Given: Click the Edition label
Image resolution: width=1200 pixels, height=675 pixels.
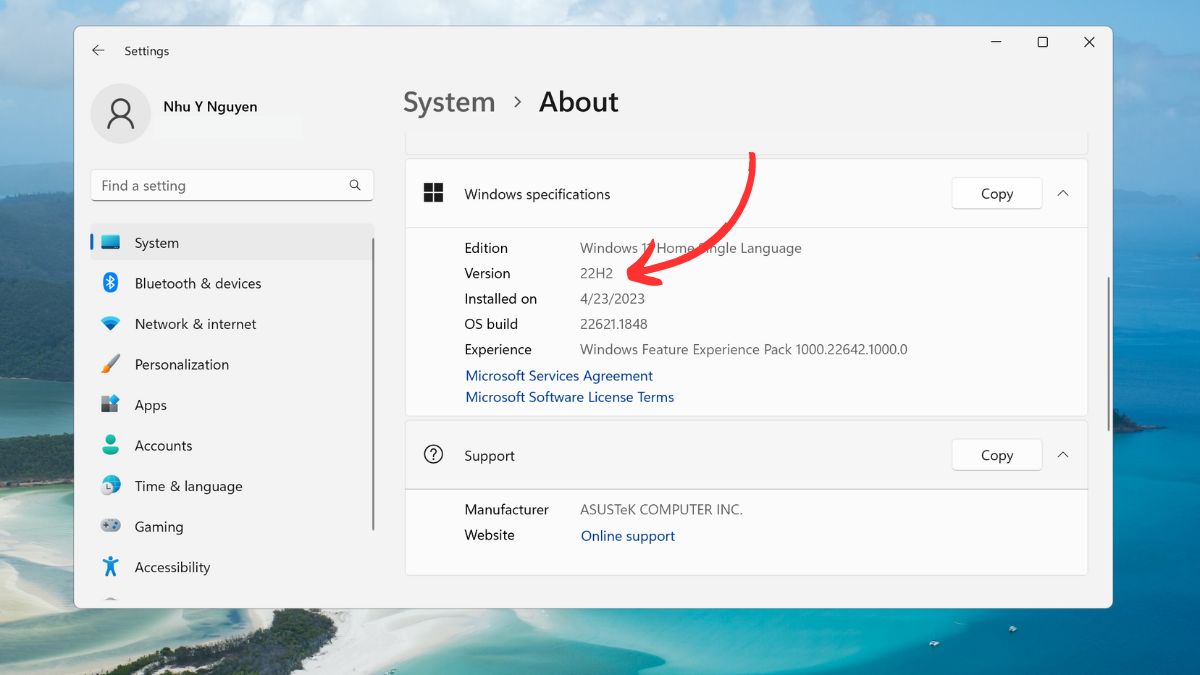Looking at the screenshot, I should [x=486, y=248].
